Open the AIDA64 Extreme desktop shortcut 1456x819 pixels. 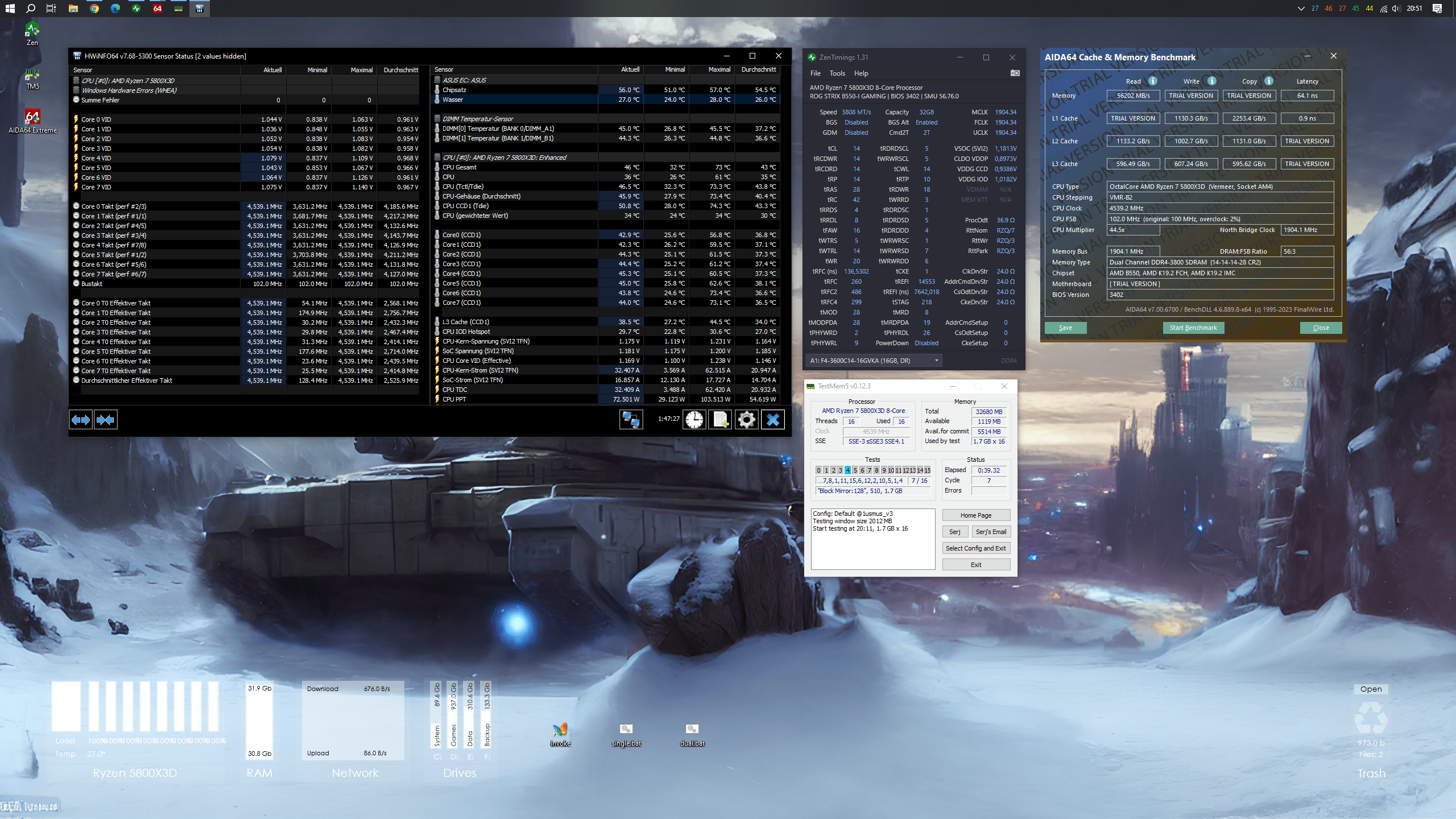(x=32, y=121)
